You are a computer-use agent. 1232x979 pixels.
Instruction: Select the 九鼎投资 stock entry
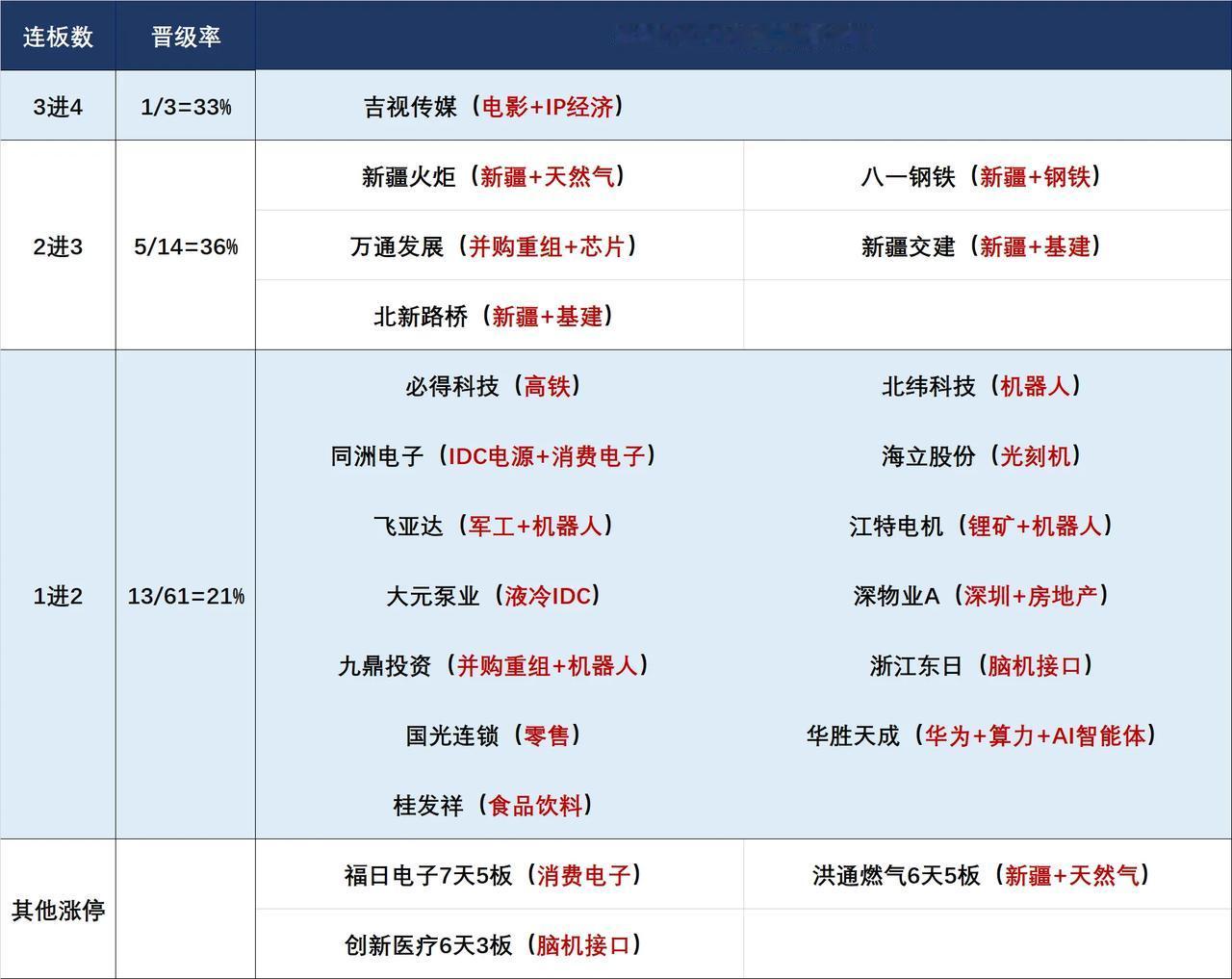(x=495, y=665)
